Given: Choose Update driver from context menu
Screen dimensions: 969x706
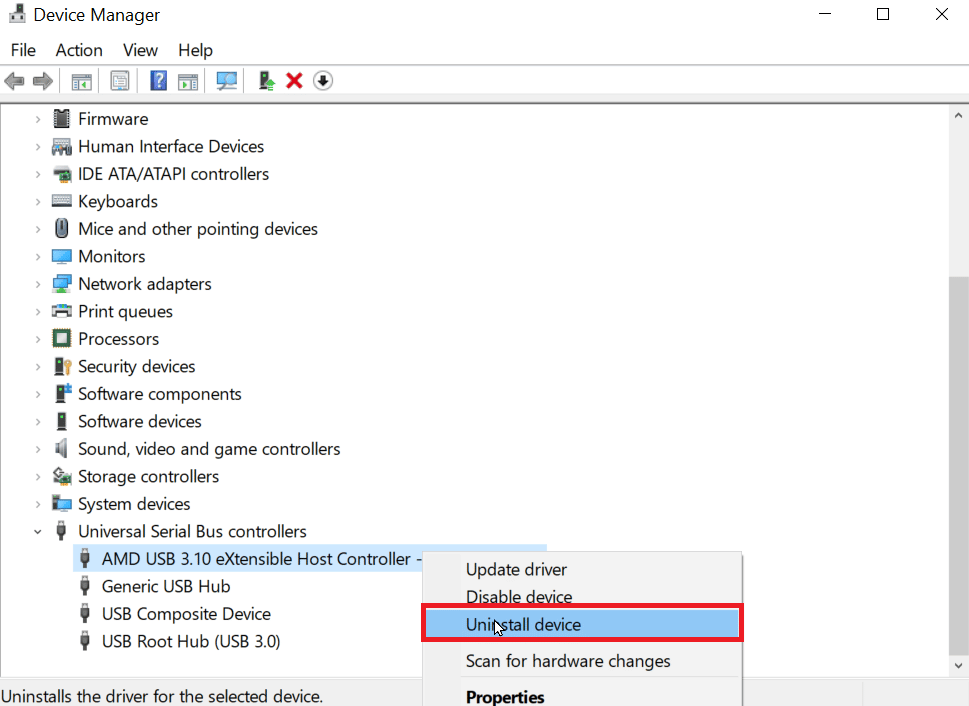Looking at the screenshot, I should click(x=582, y=569).
